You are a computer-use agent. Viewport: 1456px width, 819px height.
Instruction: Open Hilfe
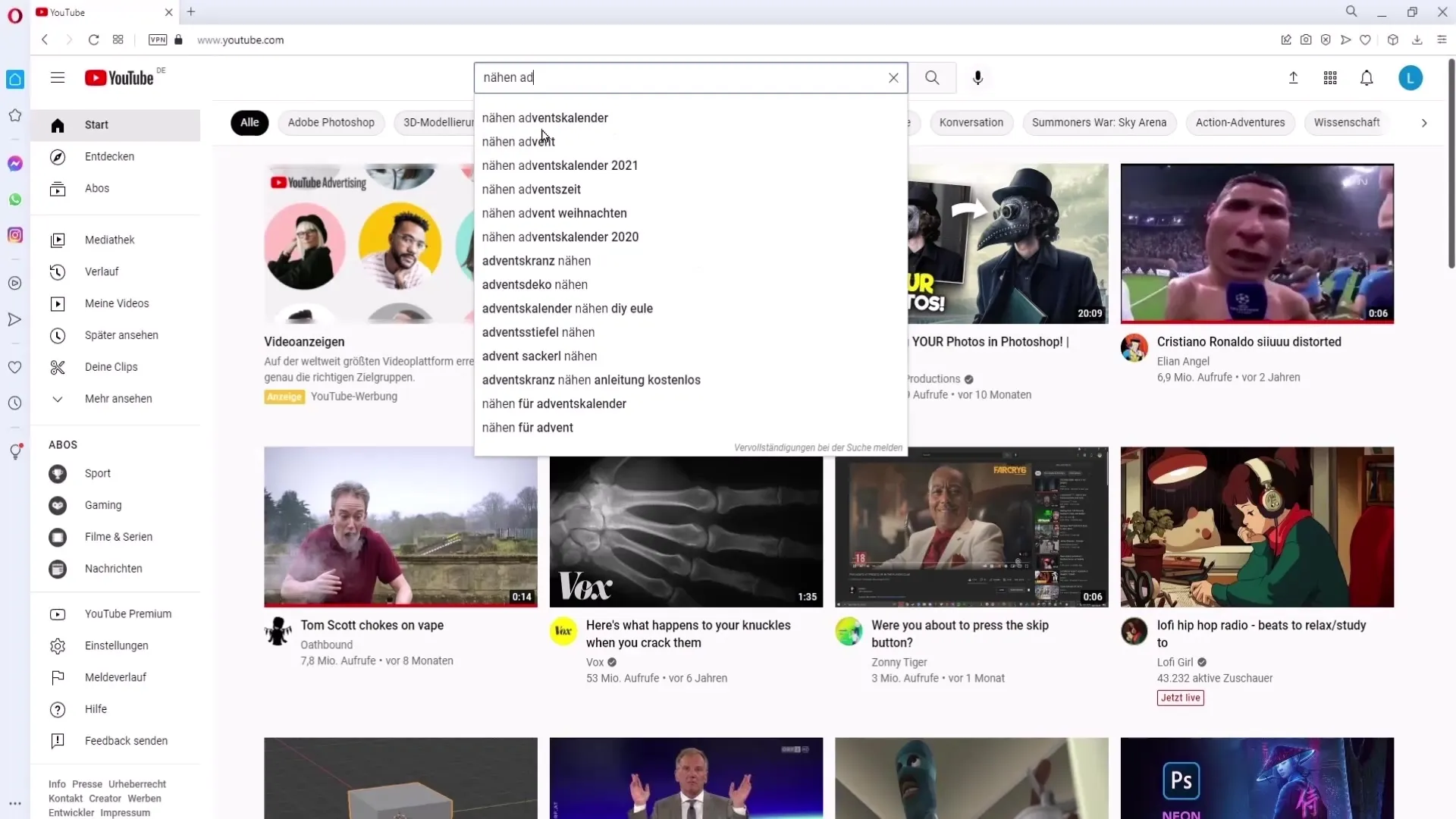(x=115, y=711)
